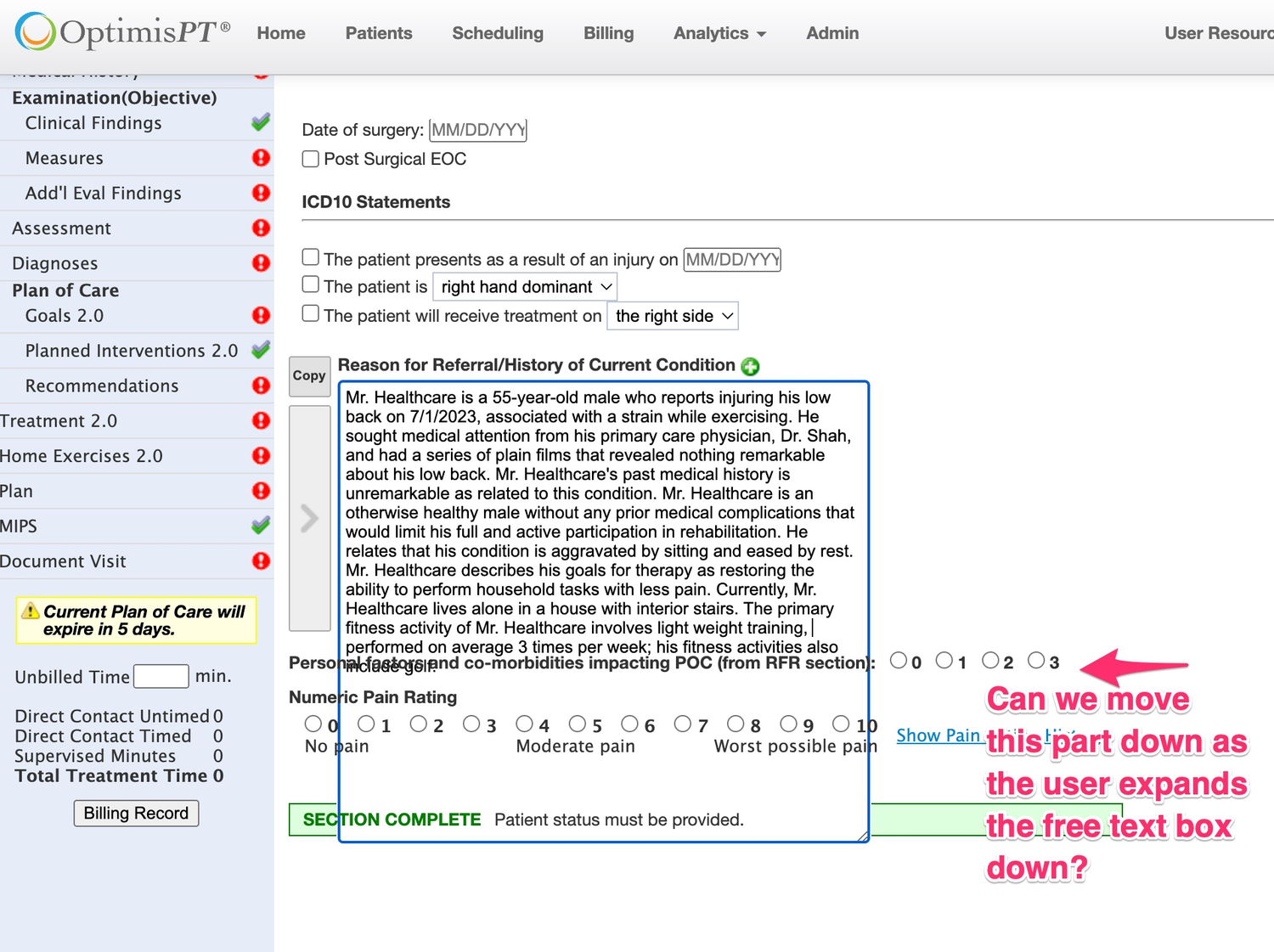Click the green checkmark beside MIPS
Viewport: 1274px width, 952px height.
(261, 526)
